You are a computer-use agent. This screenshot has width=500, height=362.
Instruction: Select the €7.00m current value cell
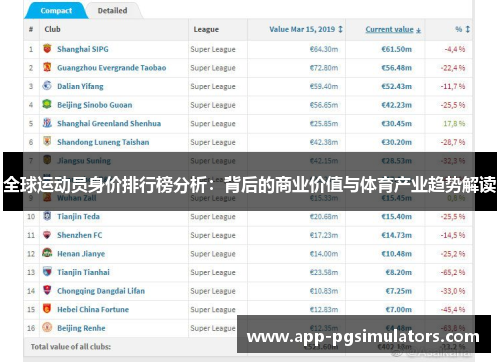(x=398, y=310)
